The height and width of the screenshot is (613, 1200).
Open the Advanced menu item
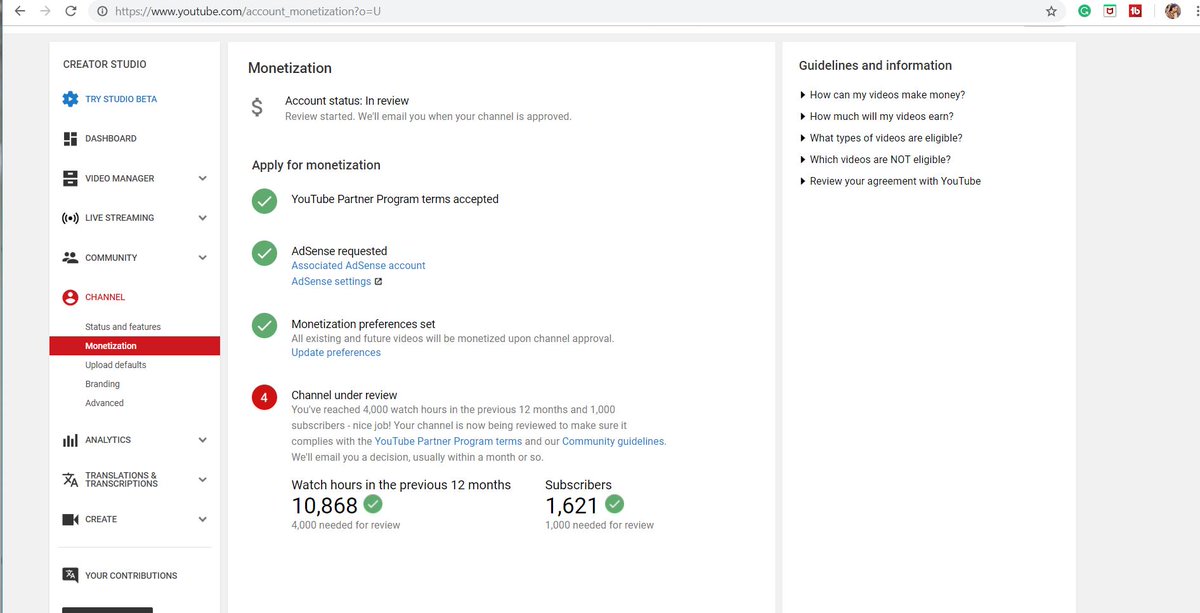pyautogui.click(x=104, y=403)
